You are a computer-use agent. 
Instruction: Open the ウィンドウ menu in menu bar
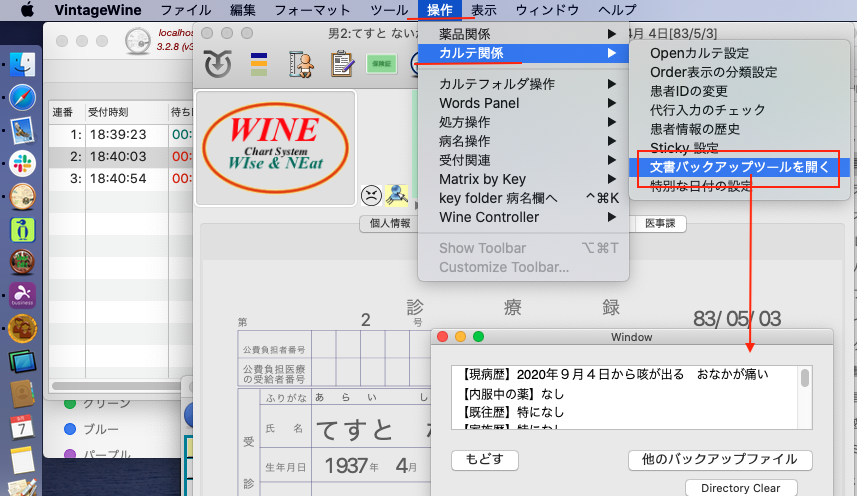click(548, 10)
